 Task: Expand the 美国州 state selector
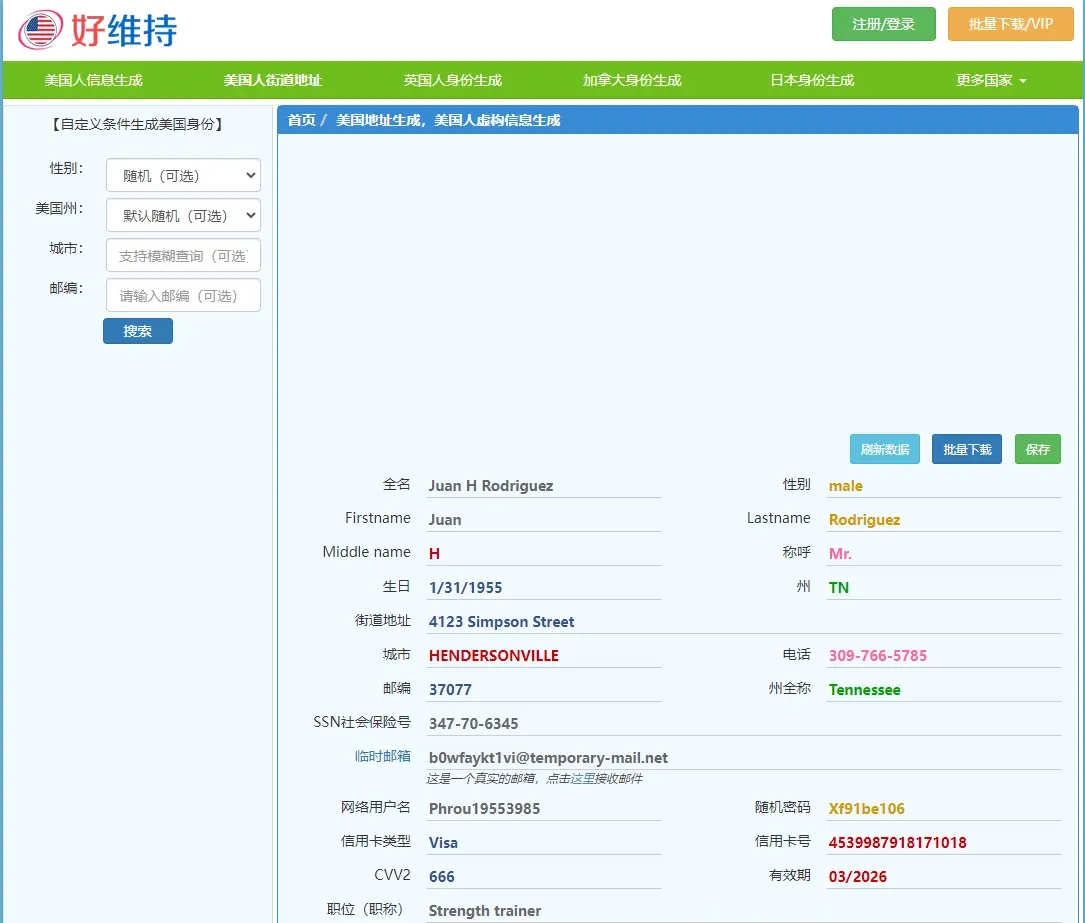coord(183,215)
